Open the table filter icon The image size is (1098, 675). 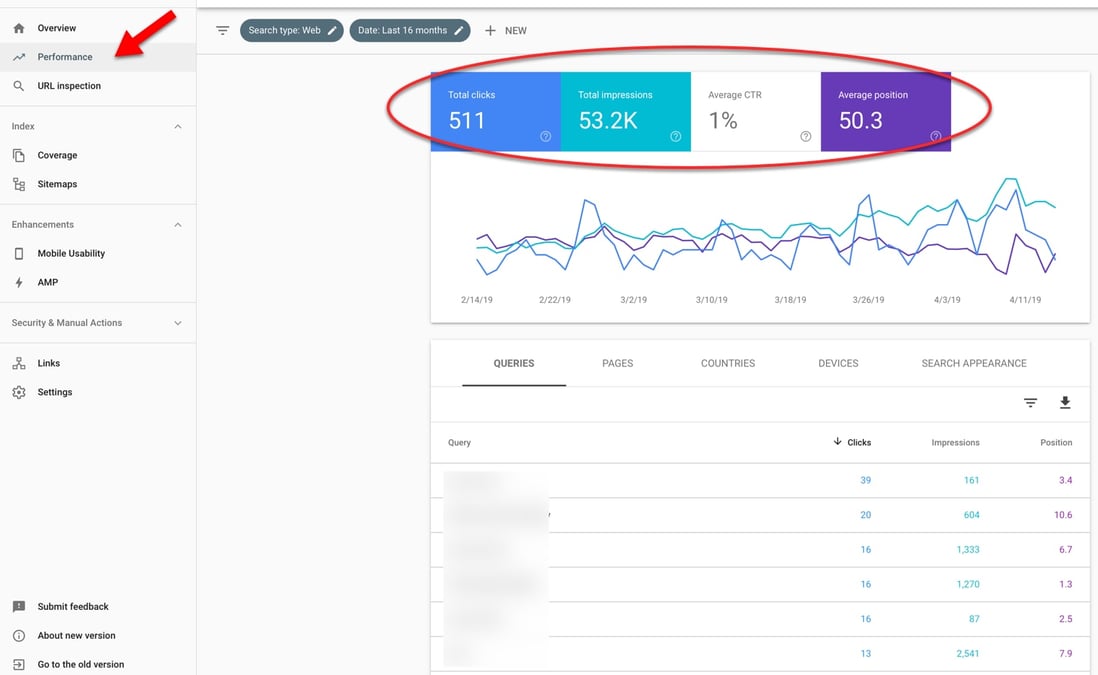[1030, 402]
